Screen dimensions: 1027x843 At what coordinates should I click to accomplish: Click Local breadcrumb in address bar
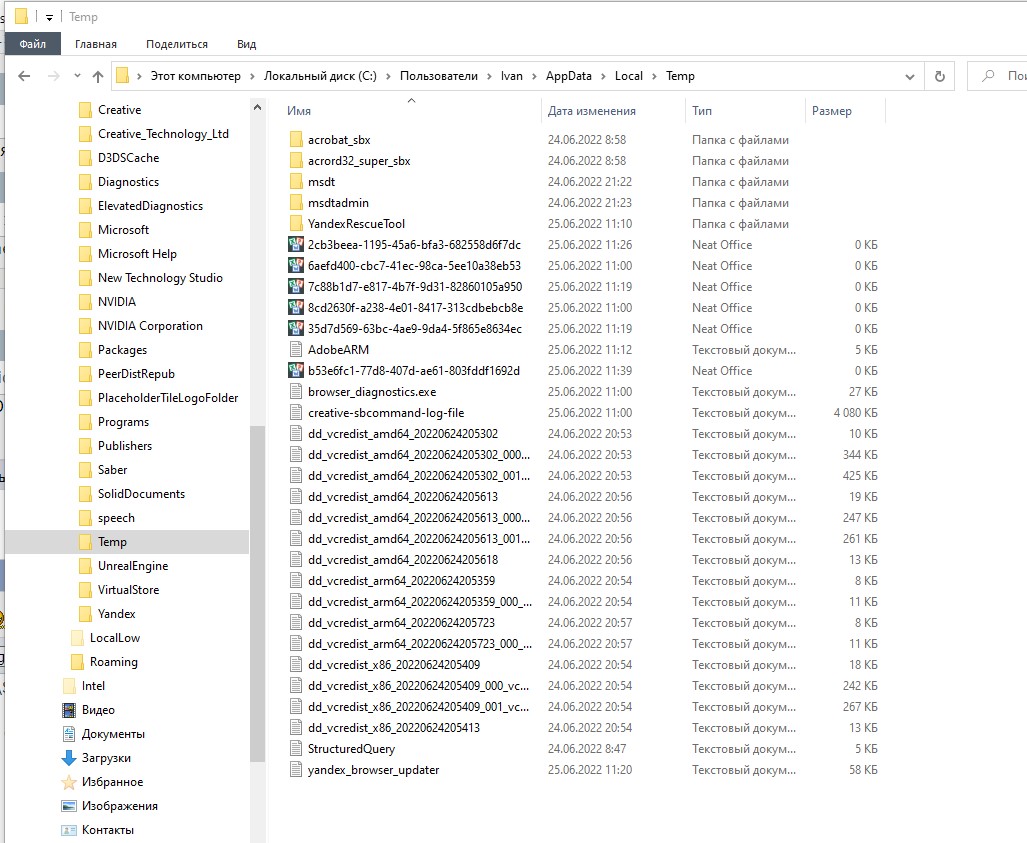(x=629, y=76)
